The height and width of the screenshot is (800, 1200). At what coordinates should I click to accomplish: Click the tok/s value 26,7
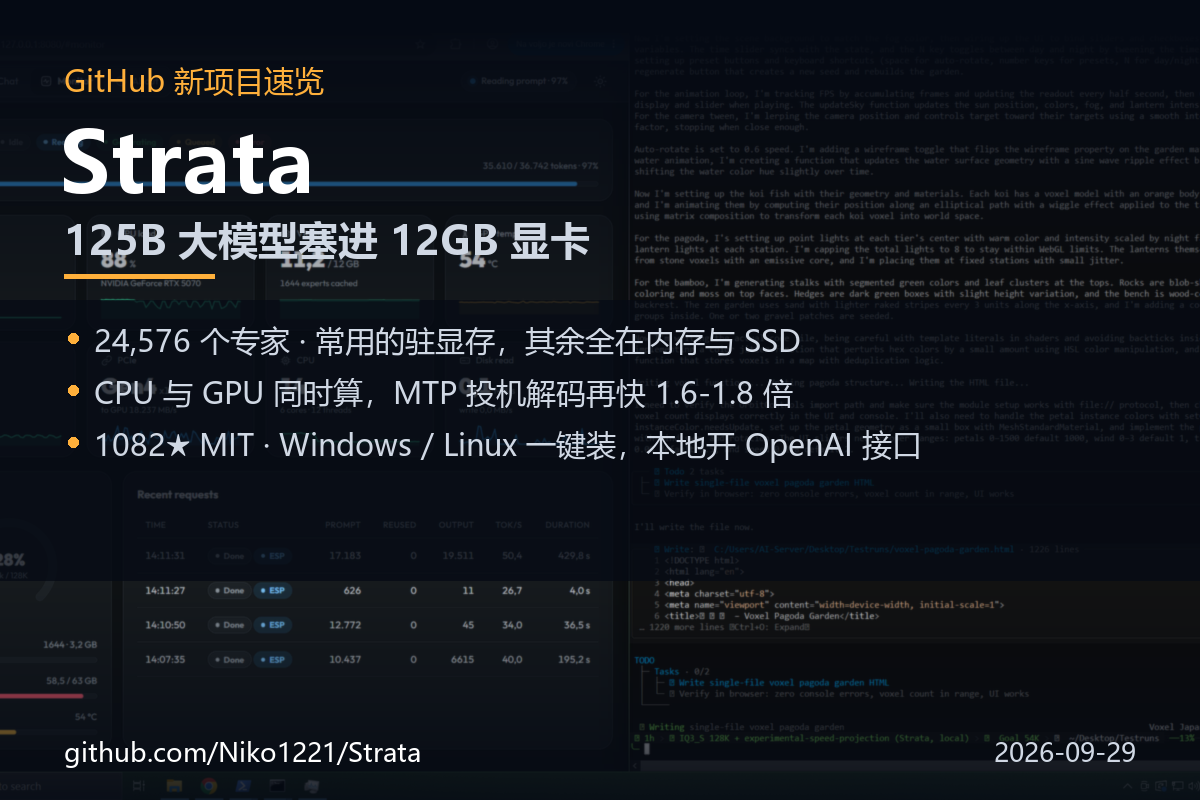512,590
